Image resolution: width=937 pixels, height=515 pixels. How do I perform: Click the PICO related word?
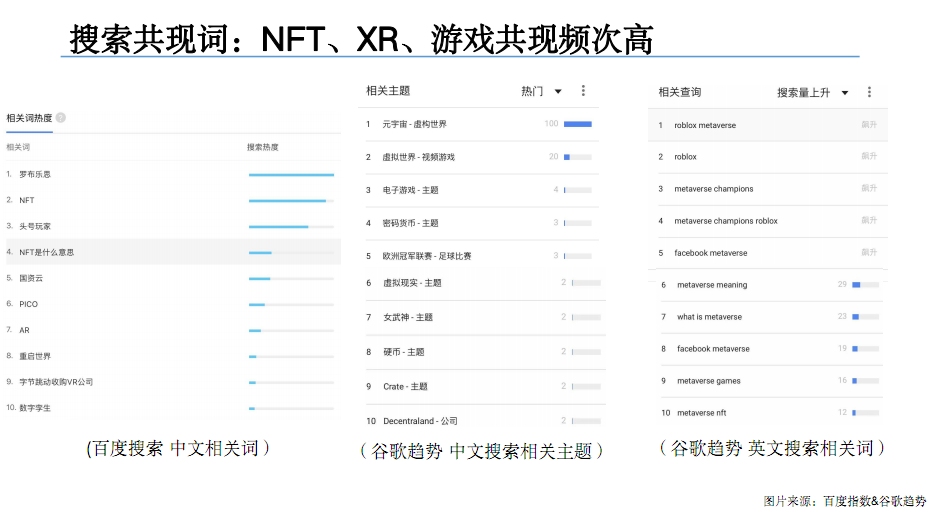pyautogui.click(x=28, y=304)
